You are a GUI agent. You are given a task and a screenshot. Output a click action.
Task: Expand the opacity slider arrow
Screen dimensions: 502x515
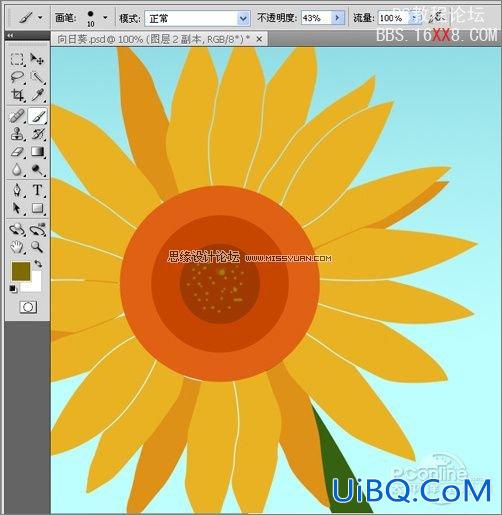coord(337,18)
